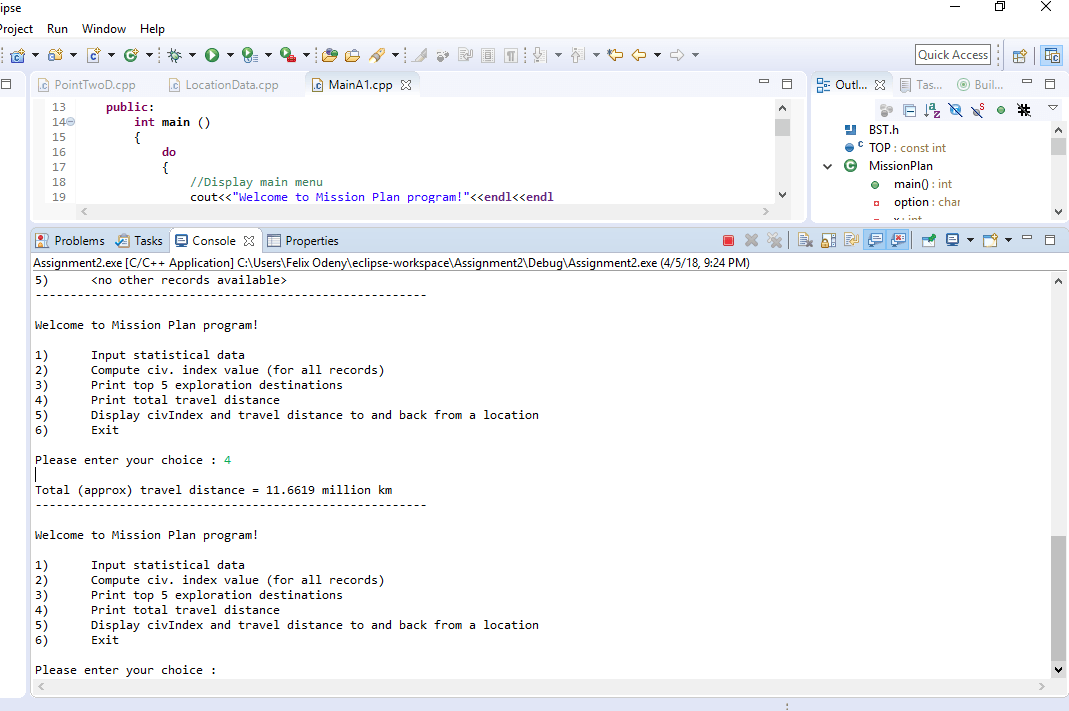Image resolution: width=1069 pixels, height=711 pixels.
Task: Collapse all items in the Outline view
Action: click(909, 110)
